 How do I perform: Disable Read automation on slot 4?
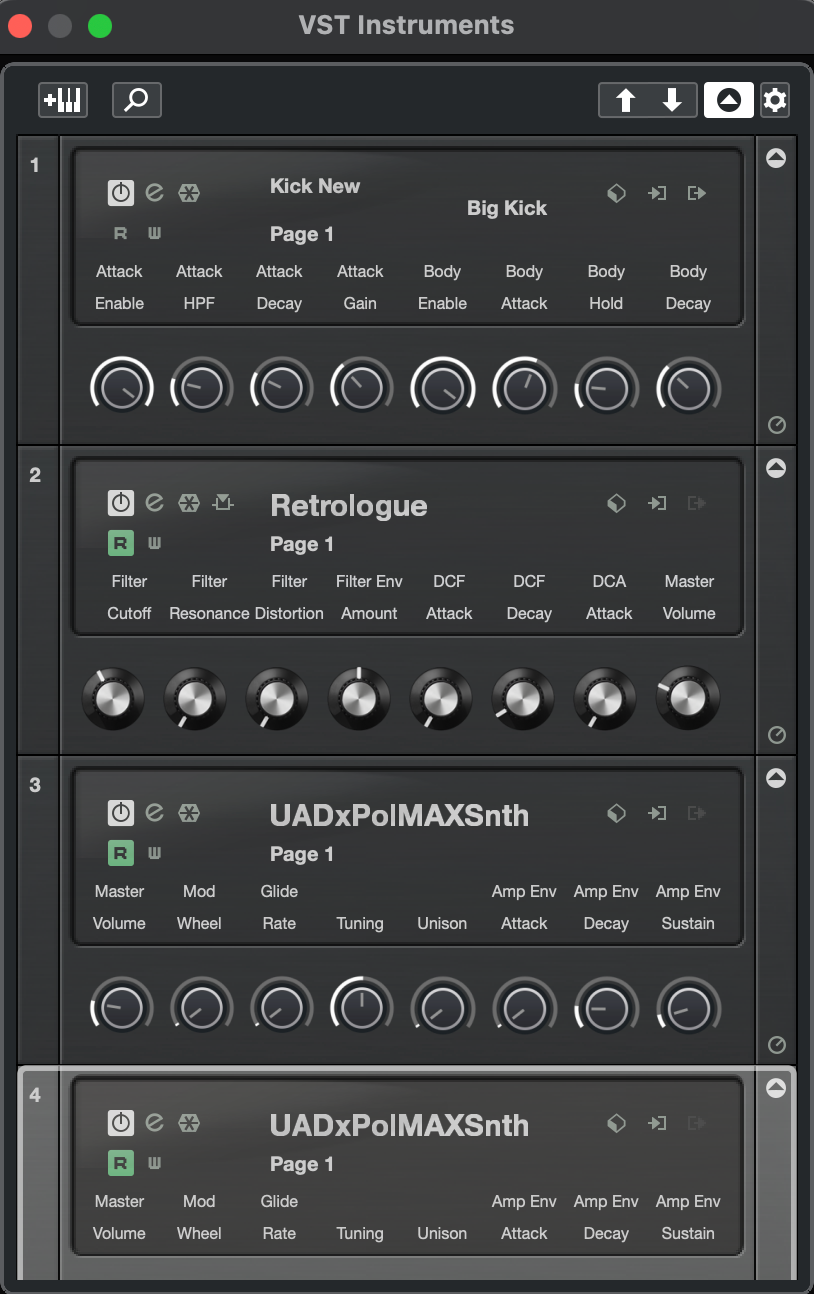[x=121, y=1163]
